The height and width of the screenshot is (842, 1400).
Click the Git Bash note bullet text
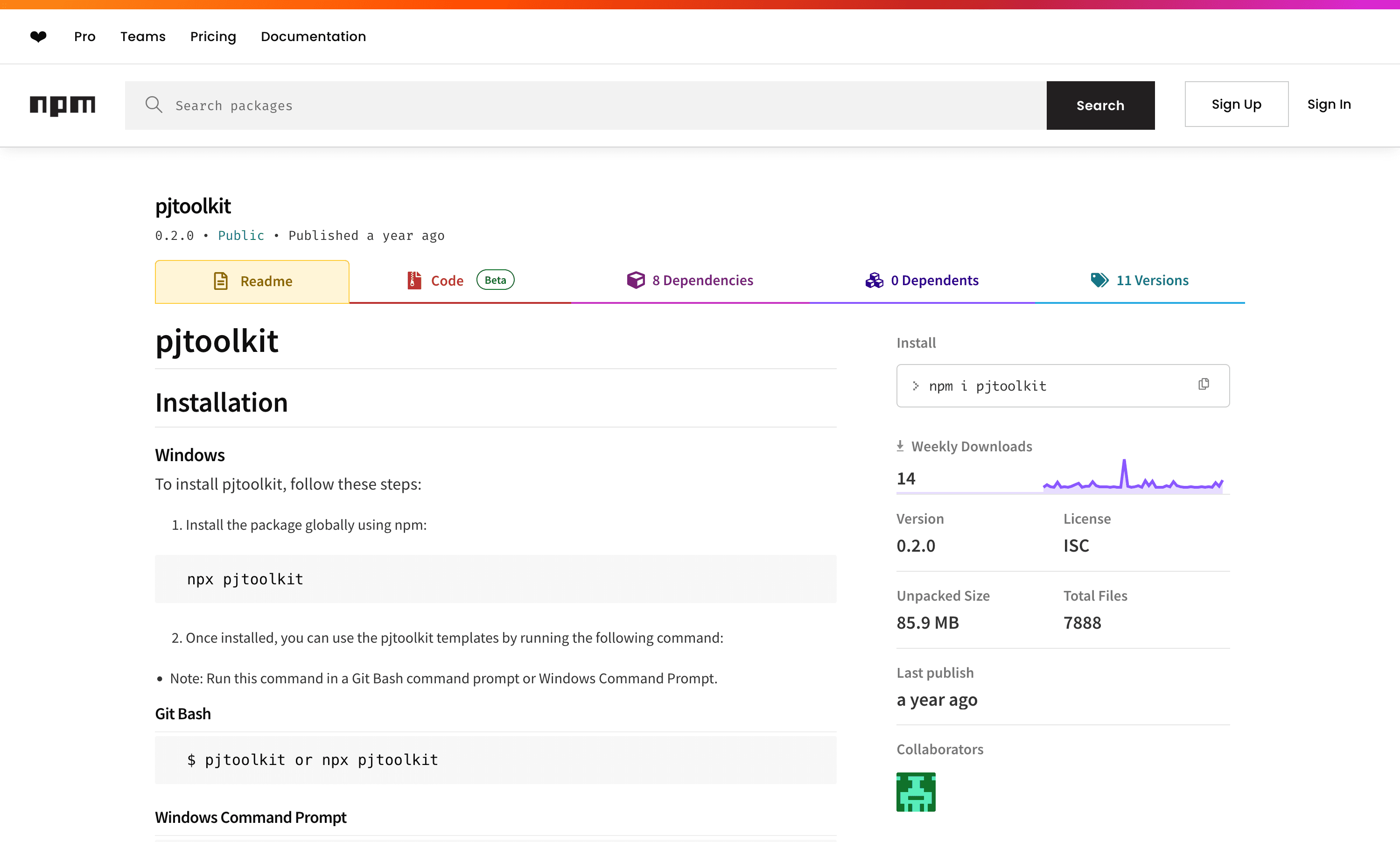(444, 678)
